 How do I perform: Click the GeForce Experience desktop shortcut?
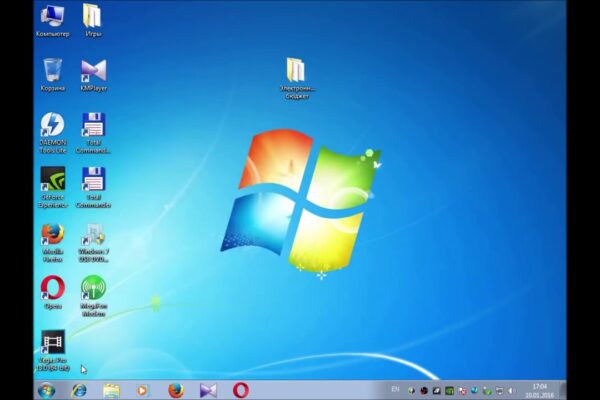52,181
